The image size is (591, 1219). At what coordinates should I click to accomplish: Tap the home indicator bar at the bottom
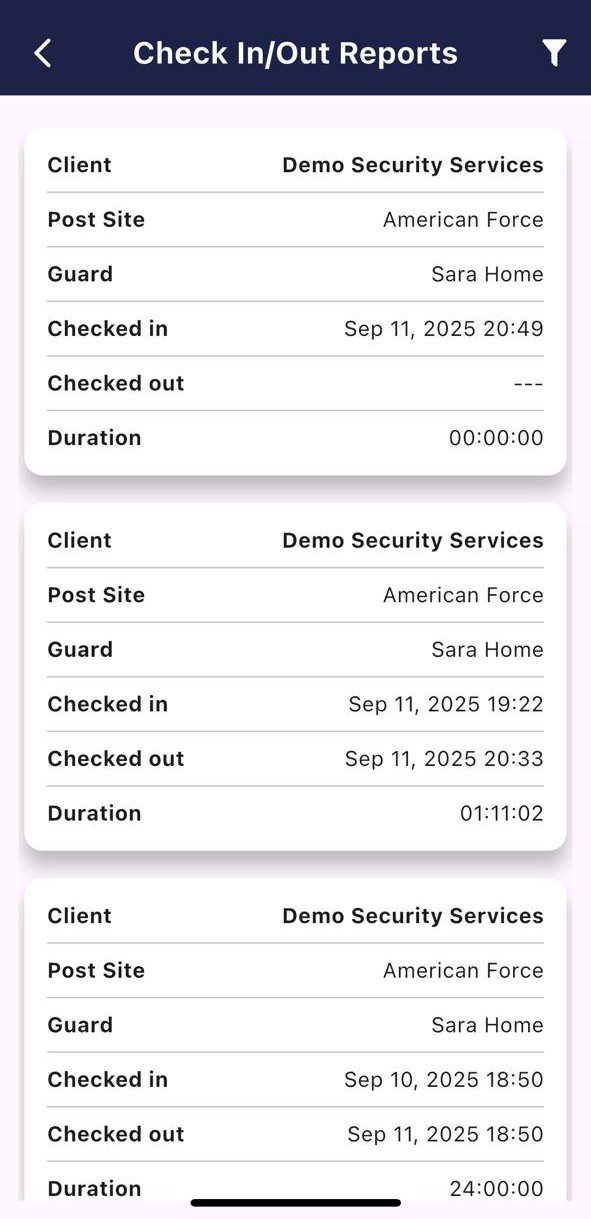[x=296, y=1203]
